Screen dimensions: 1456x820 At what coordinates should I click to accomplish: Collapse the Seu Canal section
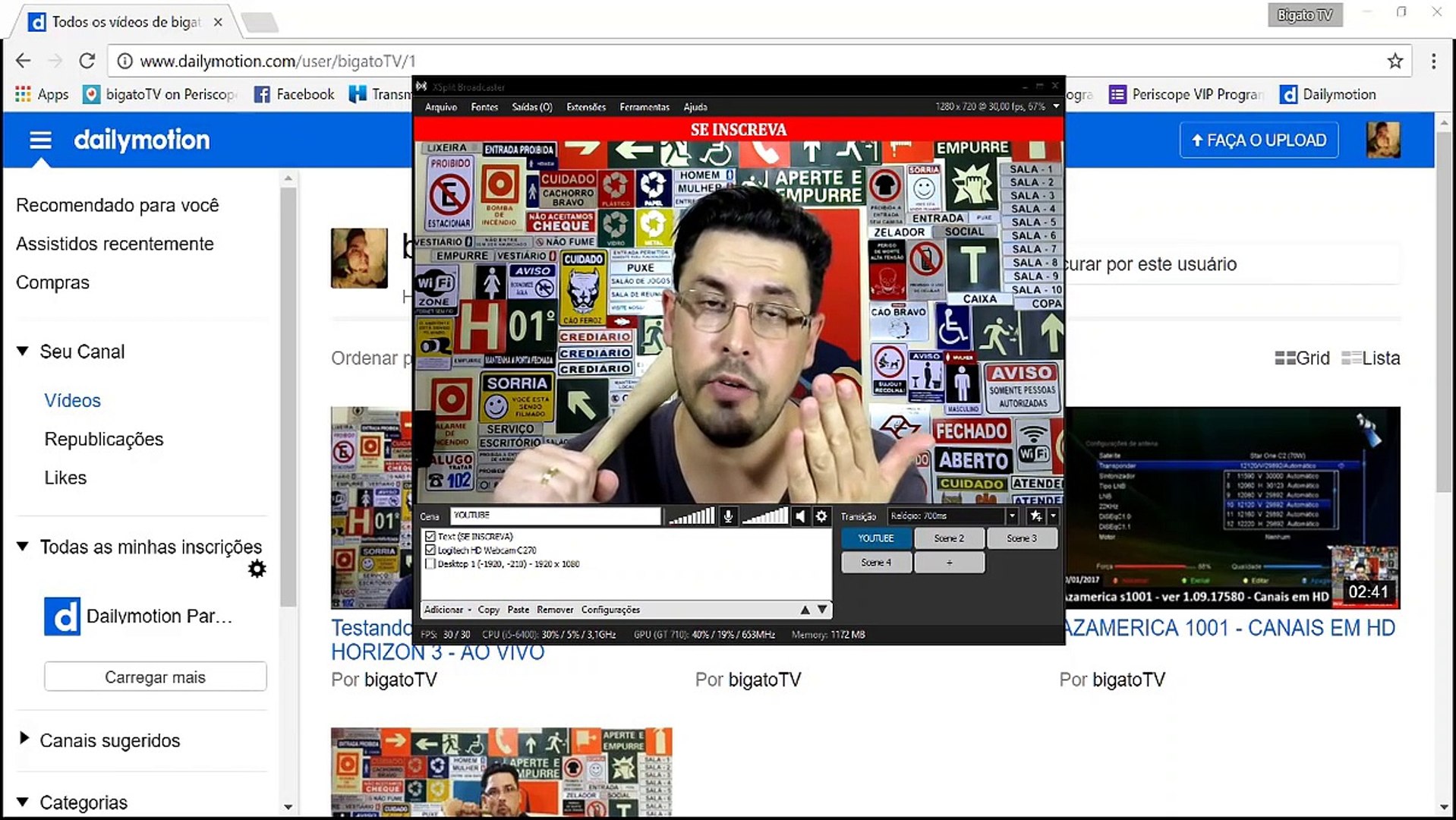(x=23, y=351)
